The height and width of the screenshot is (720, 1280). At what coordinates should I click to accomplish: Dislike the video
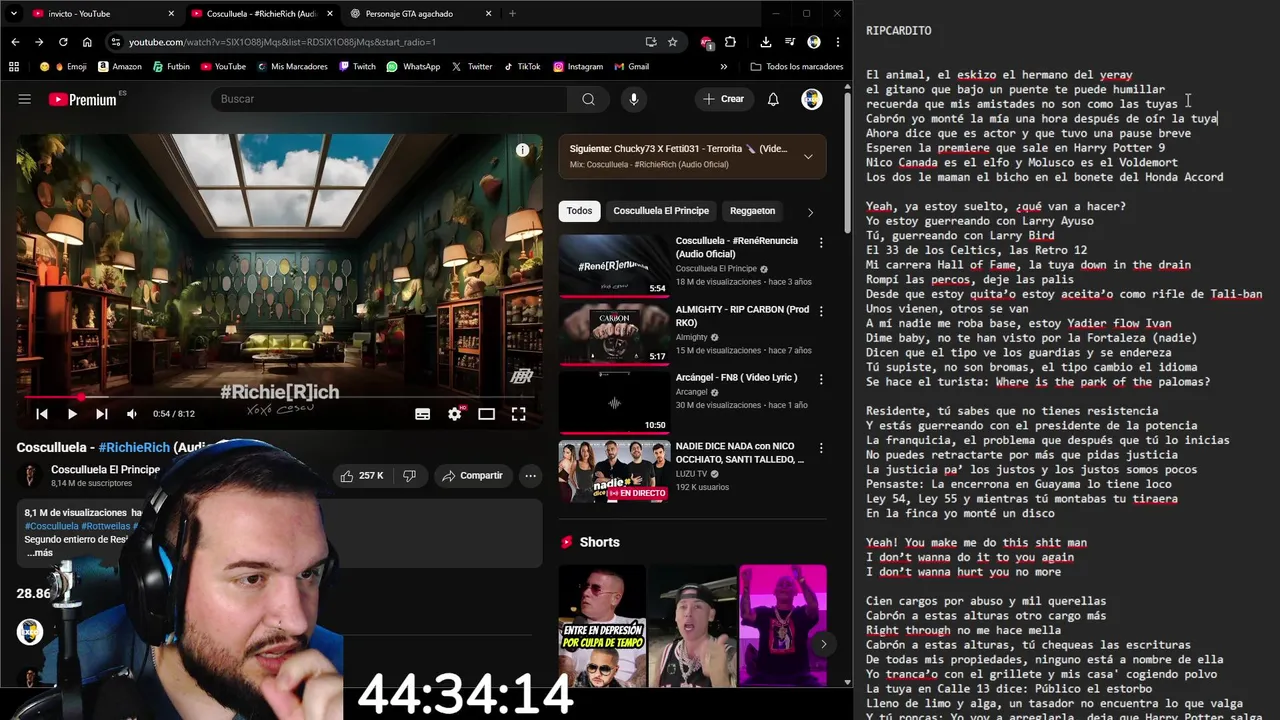tap(409, 476)
